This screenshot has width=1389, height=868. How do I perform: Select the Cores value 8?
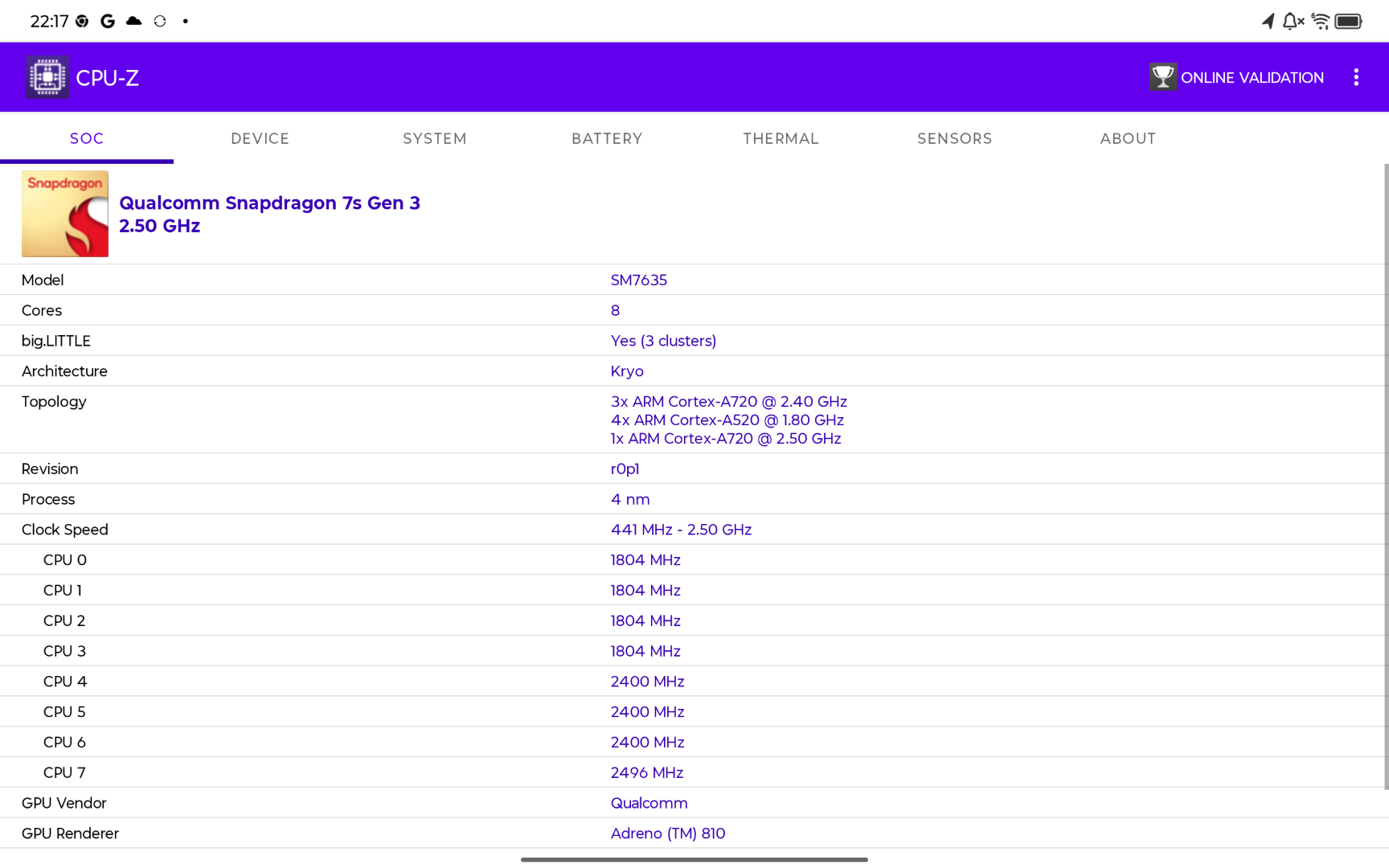(x=616, y=310)
